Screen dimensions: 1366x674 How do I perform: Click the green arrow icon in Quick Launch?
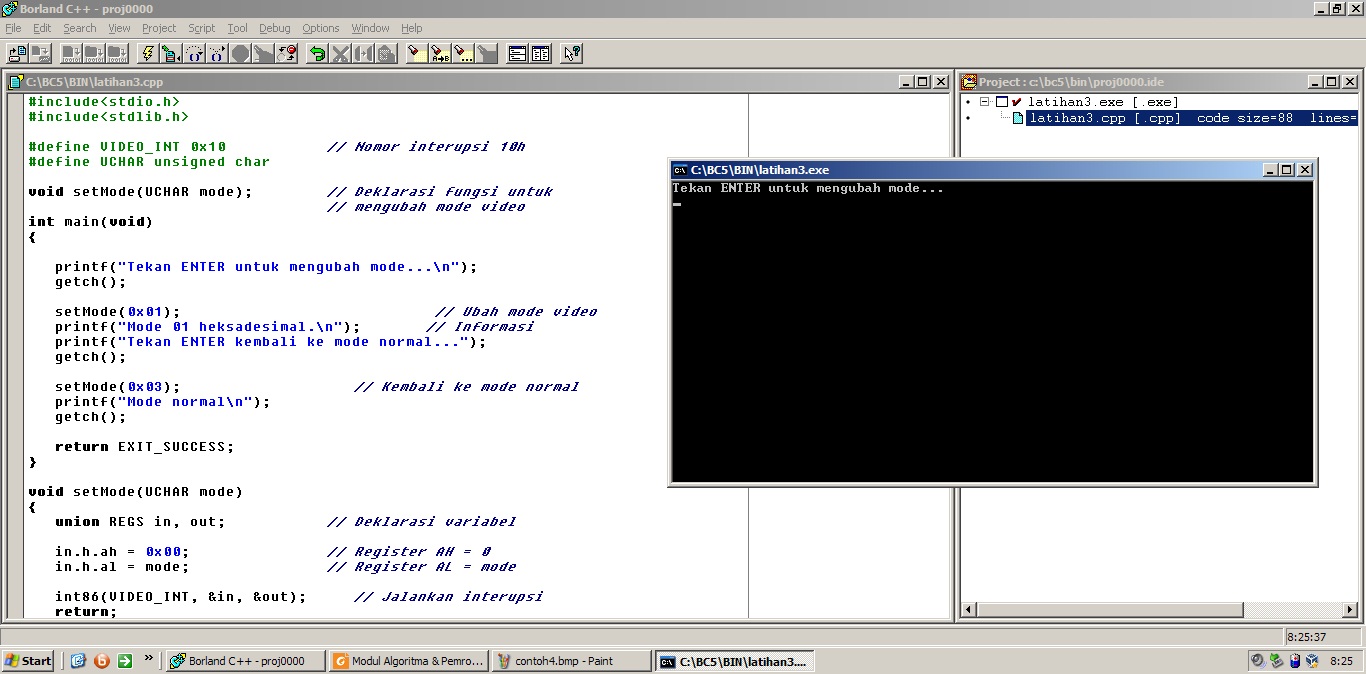(x=125, y=661)
